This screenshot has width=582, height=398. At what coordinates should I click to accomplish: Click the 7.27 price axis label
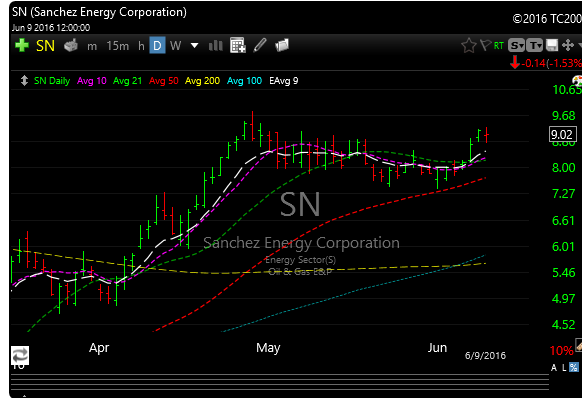tap(563, 194)
